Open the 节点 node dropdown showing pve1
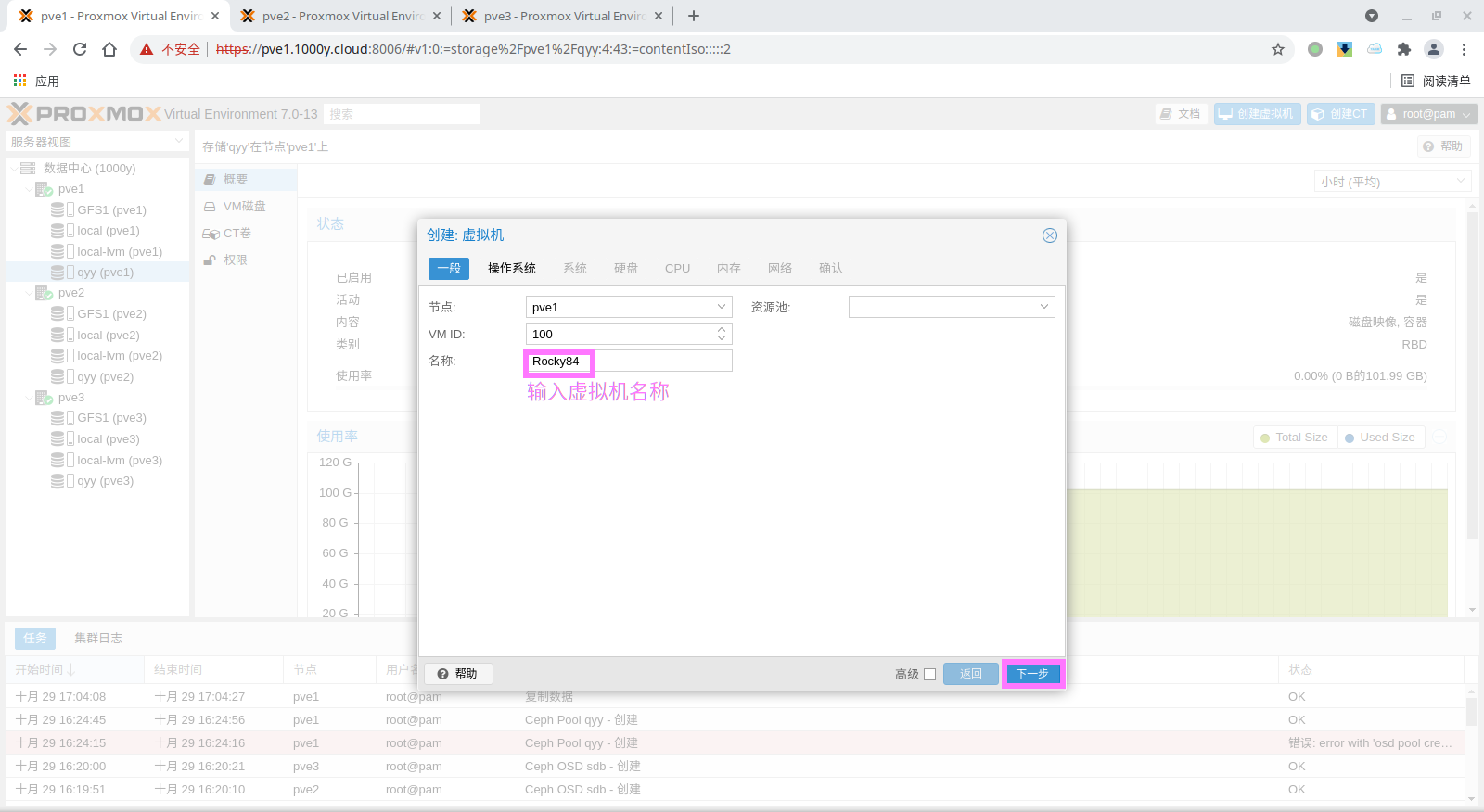 click(x=628, y=307)
